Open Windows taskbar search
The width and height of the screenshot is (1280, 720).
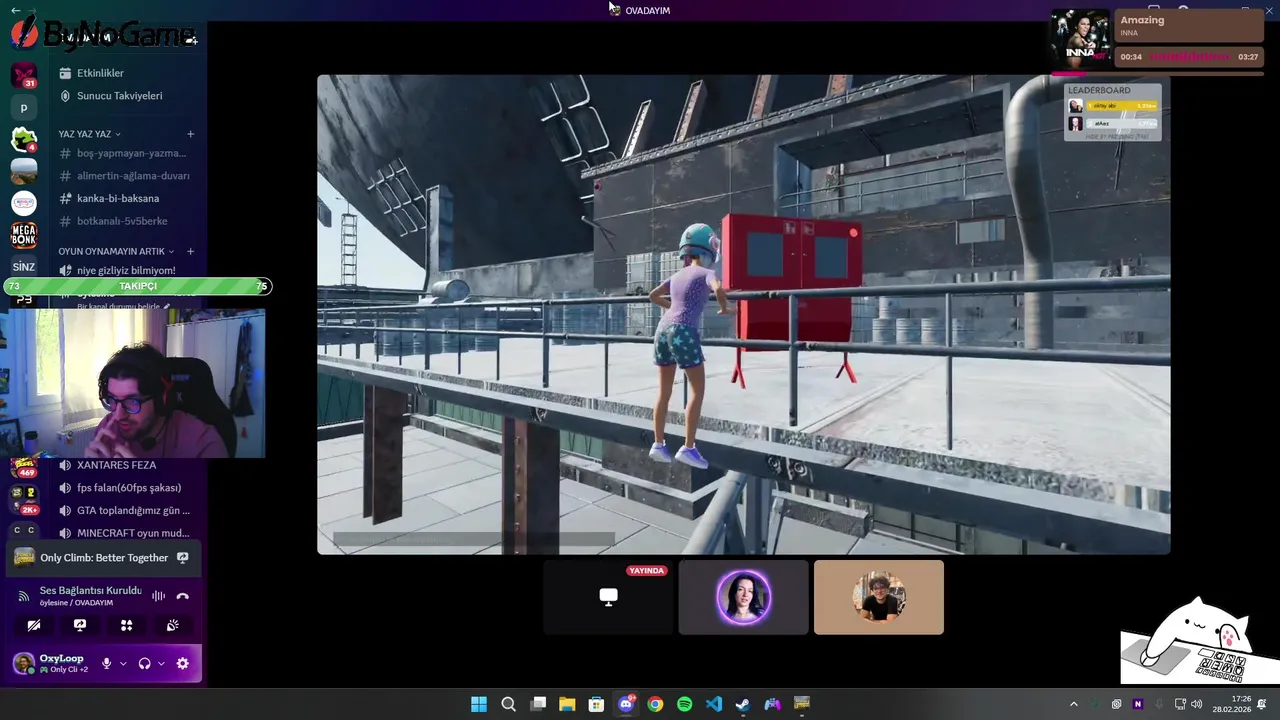[508, 704]
